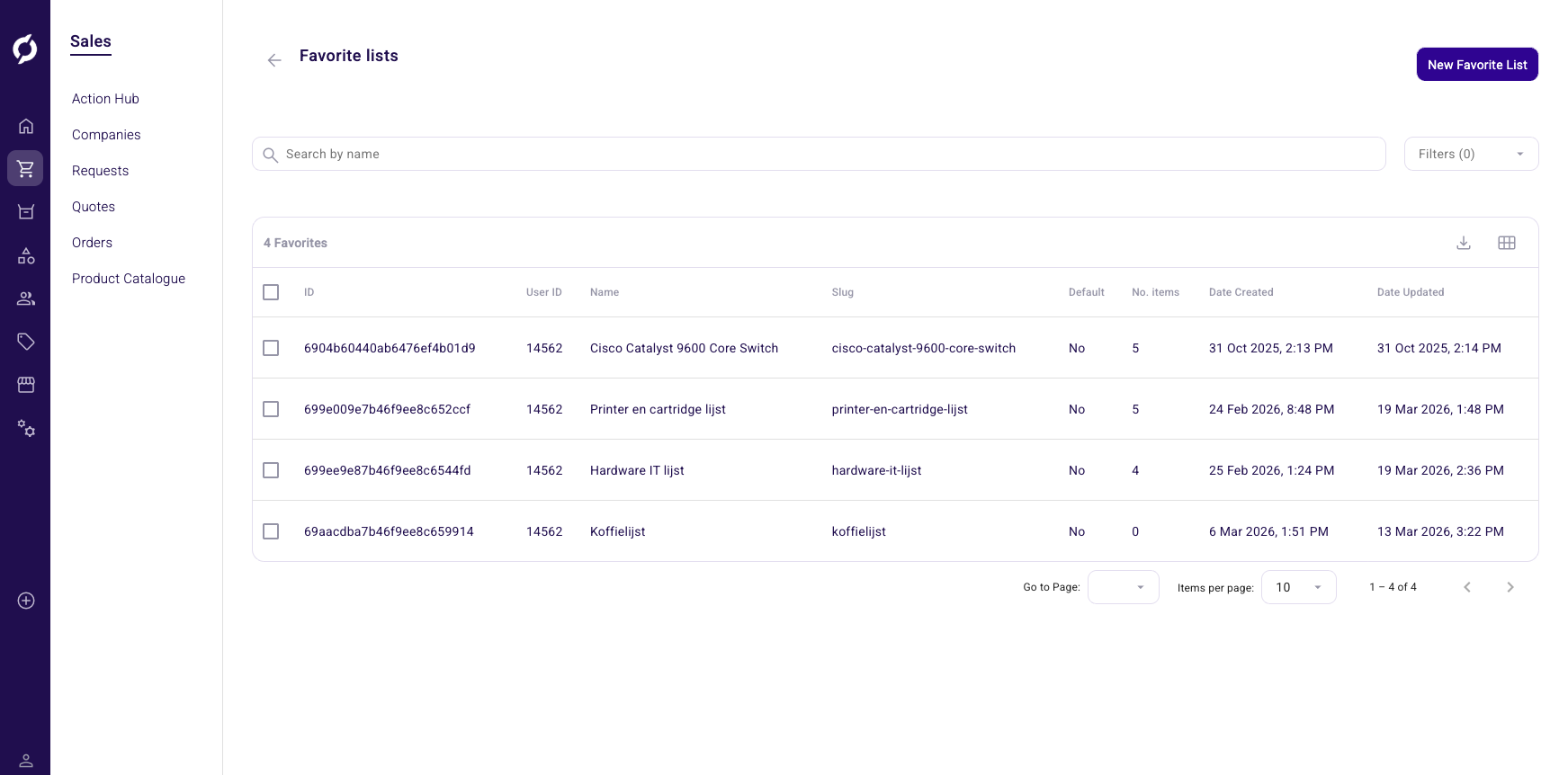Open the users group sidebar icon
1568x775 pixels.
point(26,298)
